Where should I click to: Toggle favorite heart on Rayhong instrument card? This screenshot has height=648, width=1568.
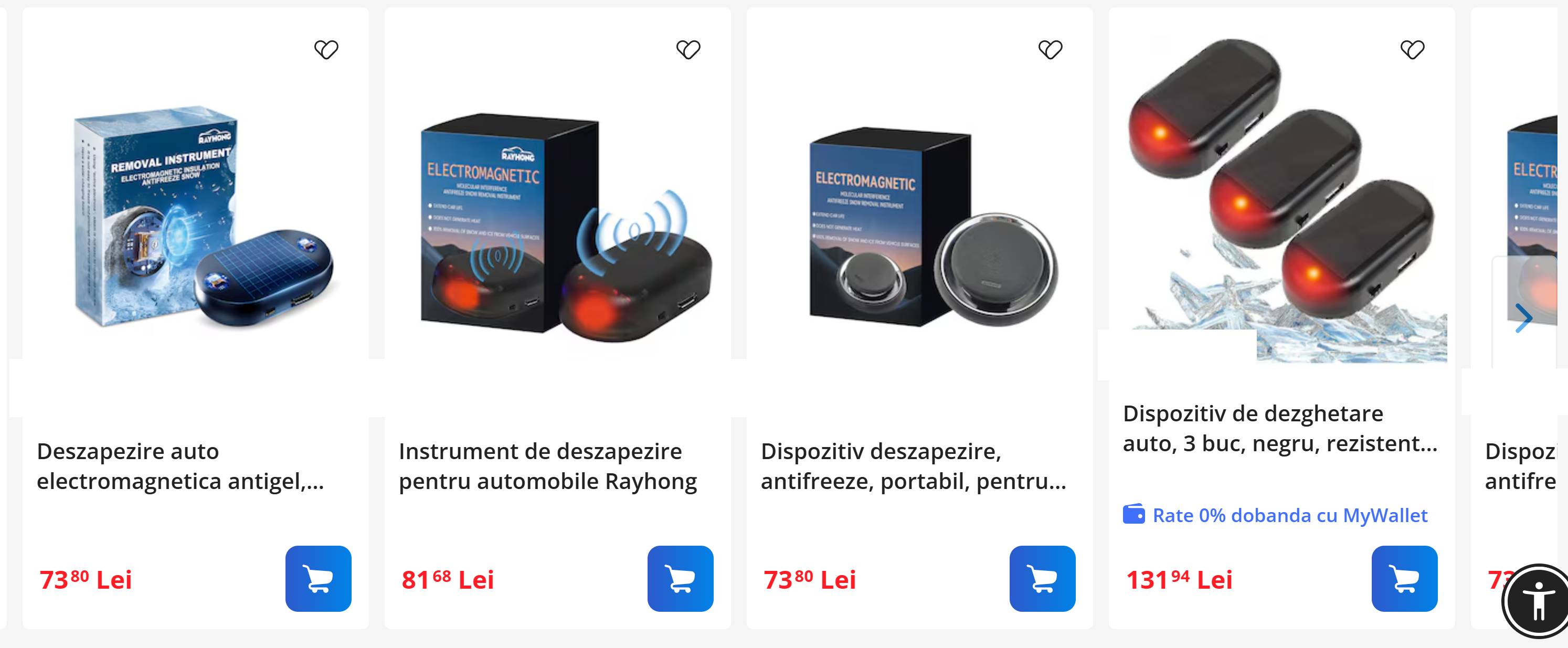coord(688,49)
